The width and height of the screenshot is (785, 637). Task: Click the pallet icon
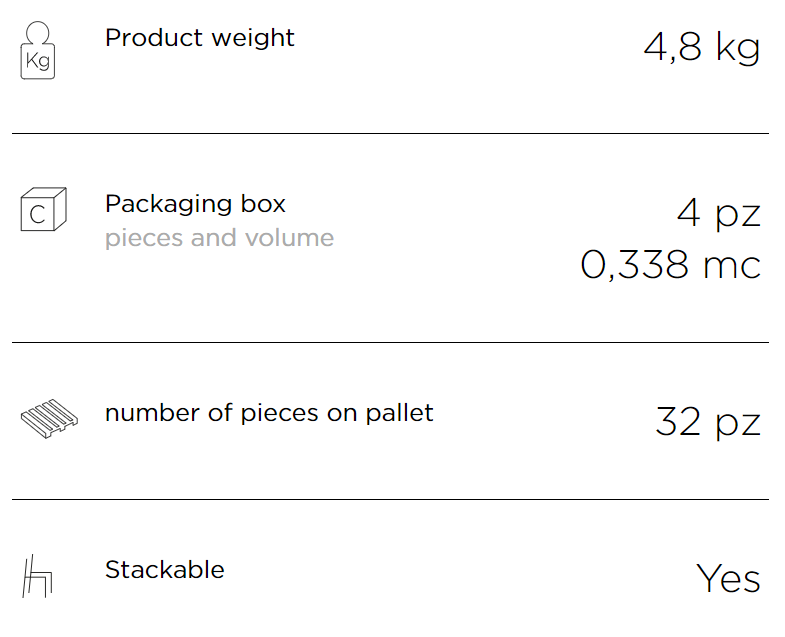pyautogui.click(x=49, y=419)
